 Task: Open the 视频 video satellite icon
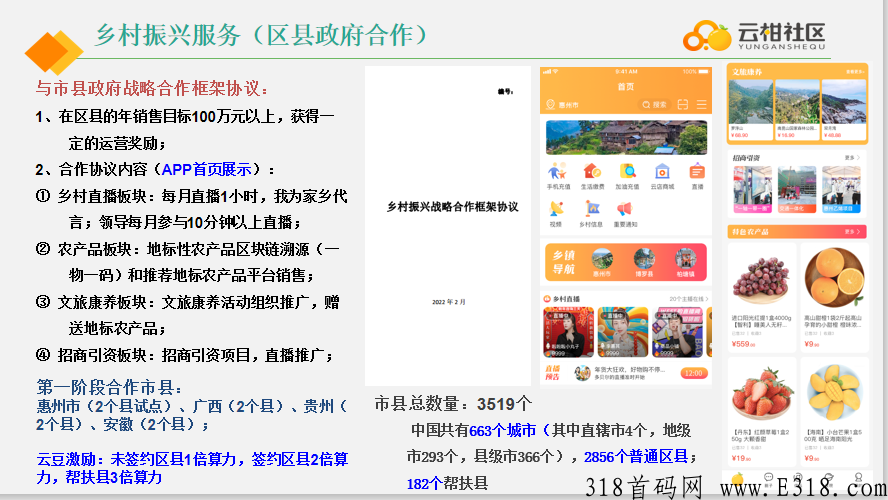point(556,209)
